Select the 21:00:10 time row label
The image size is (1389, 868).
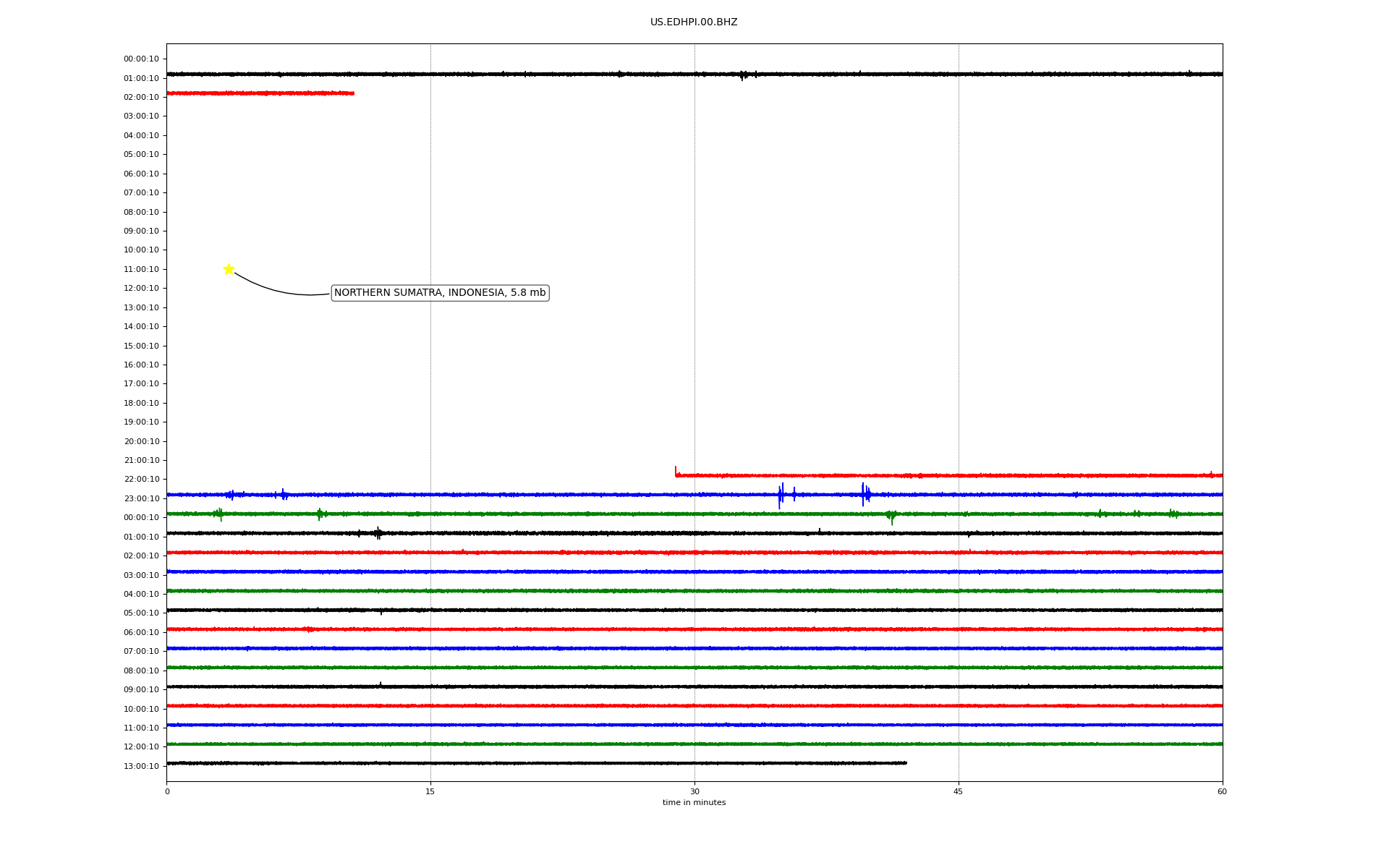pos(141,461)
